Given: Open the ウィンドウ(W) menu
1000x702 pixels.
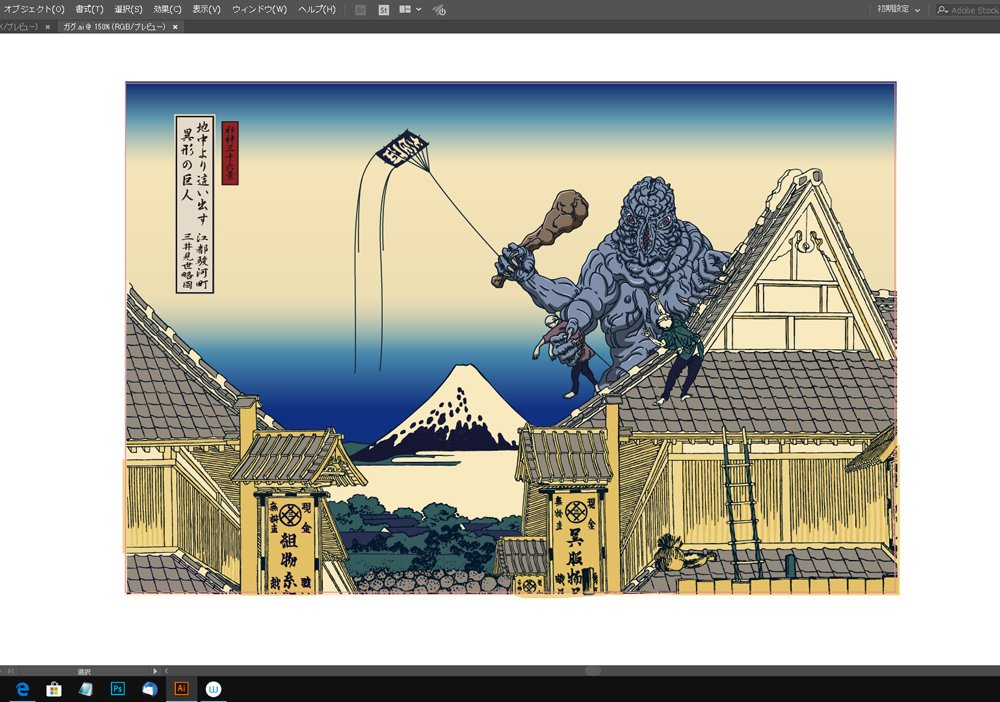Looking at the screenshot, I should tap(259, 10).
